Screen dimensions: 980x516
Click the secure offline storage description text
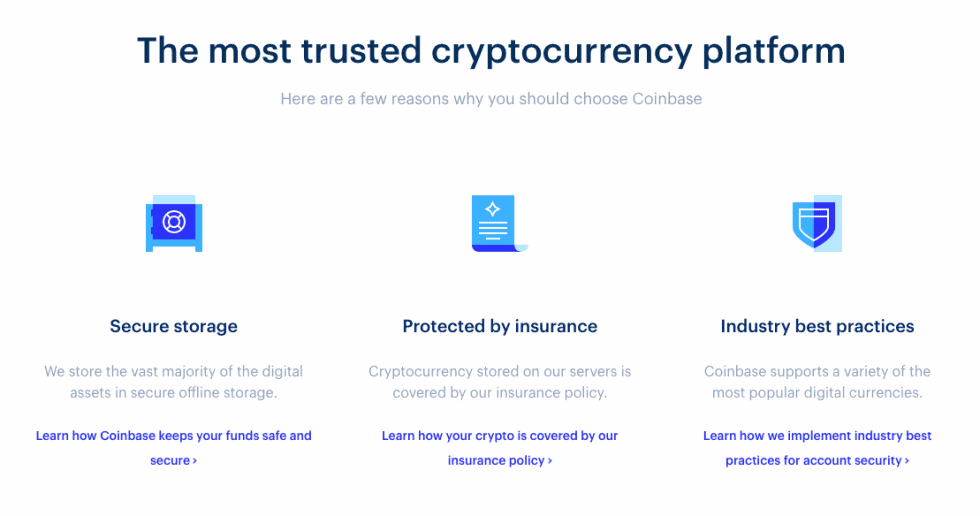[173, 382]
